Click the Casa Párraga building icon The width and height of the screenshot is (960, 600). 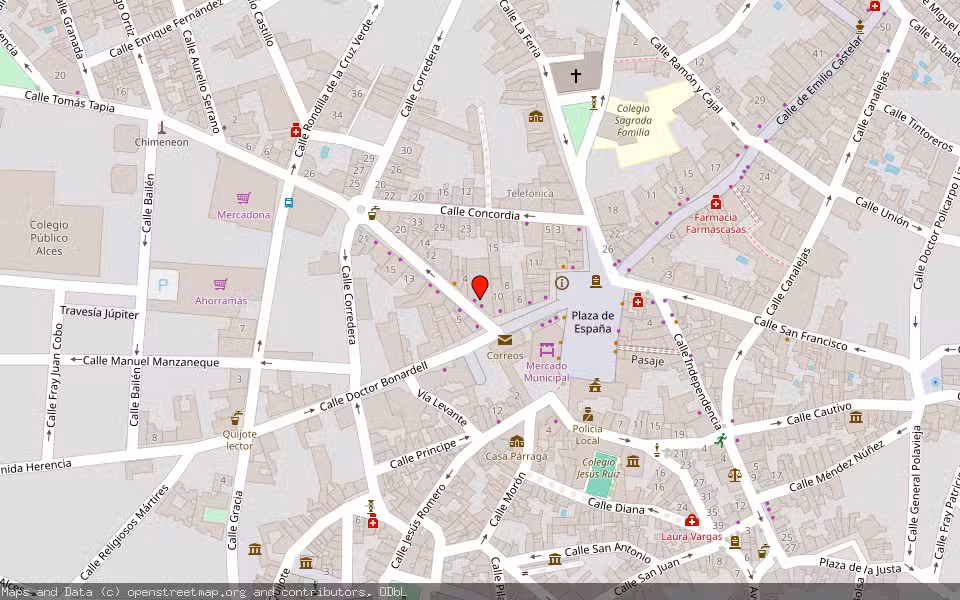[516, 441]
